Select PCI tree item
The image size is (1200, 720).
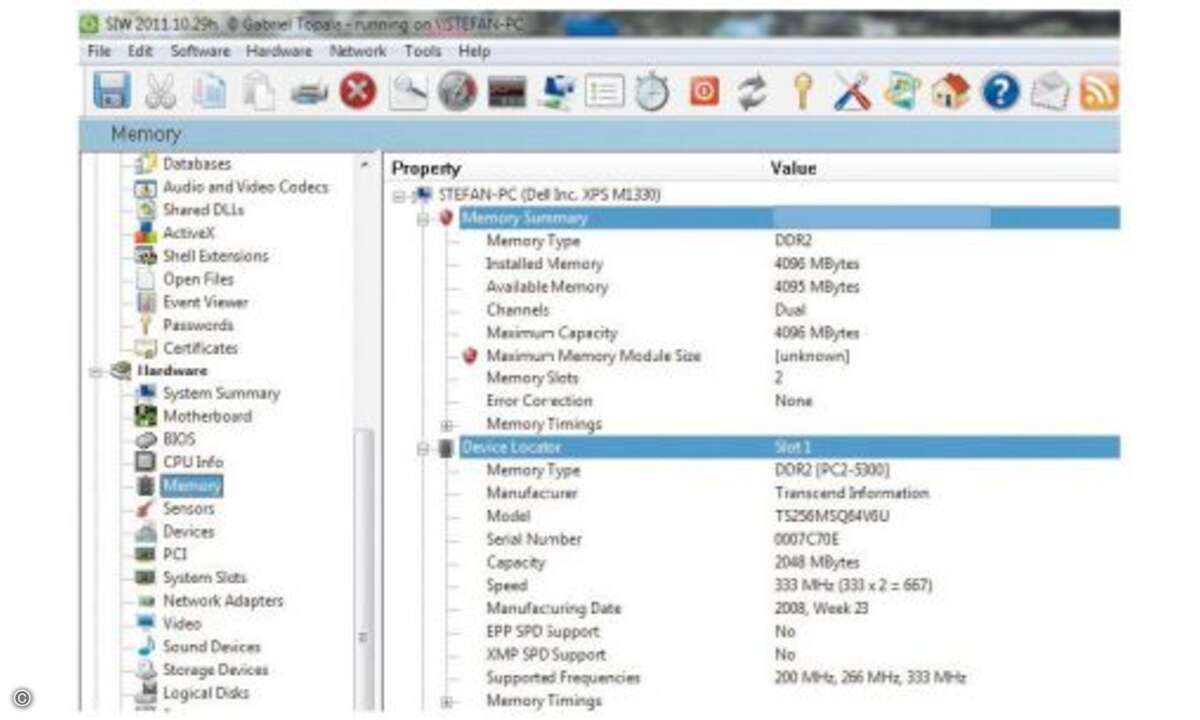click(175, 555)
